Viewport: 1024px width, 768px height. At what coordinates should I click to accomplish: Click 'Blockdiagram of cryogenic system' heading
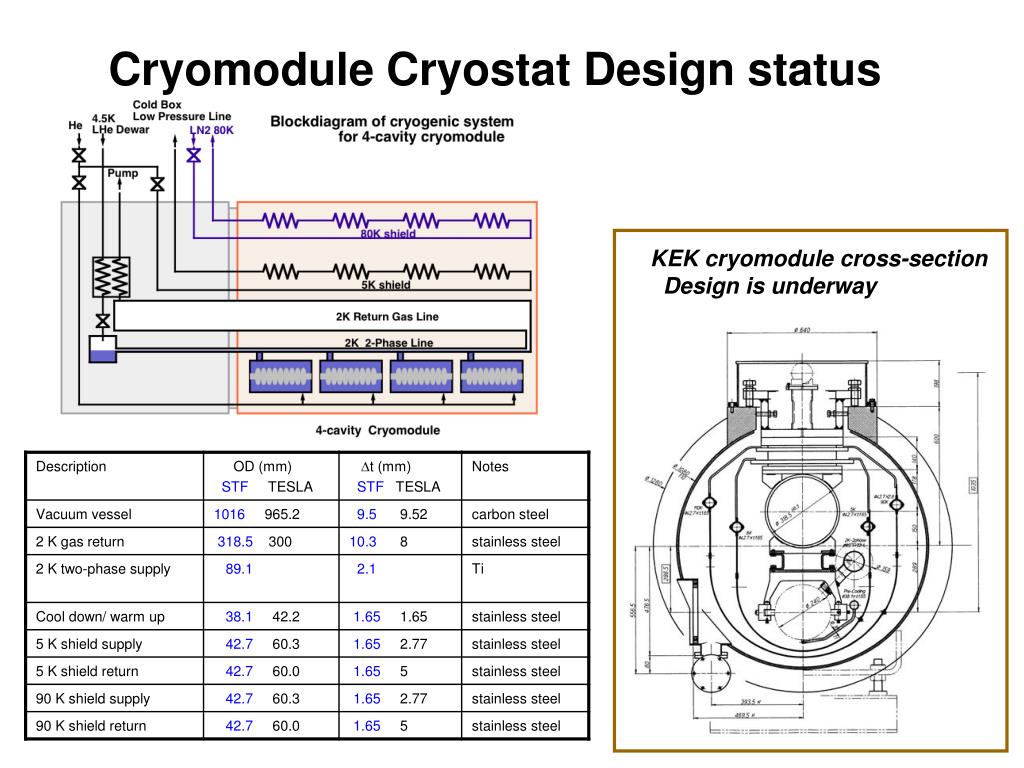tap(392, 121)
